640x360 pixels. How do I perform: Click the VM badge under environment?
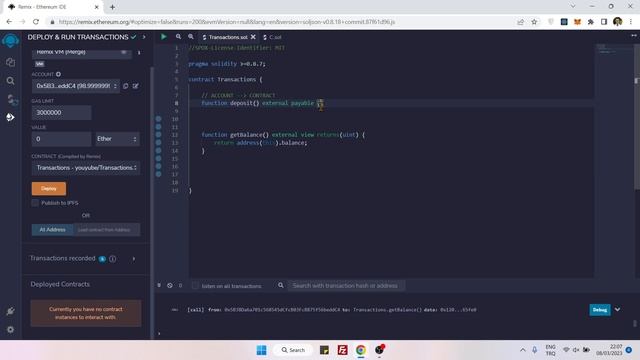(x=39, y=64)
